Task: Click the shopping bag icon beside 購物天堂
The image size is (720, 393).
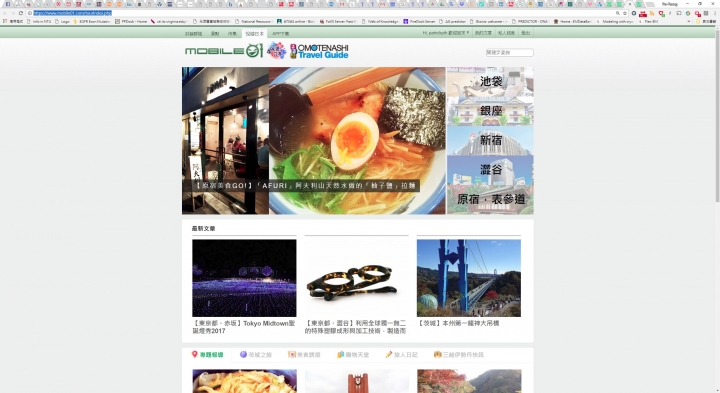Action: pyautogui.click(x=340, y=354)
